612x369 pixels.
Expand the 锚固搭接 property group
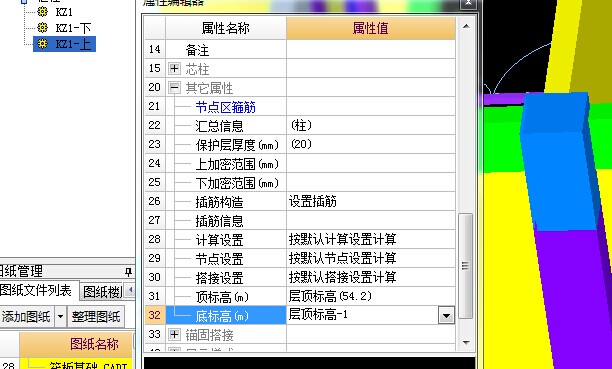point(174,335)
